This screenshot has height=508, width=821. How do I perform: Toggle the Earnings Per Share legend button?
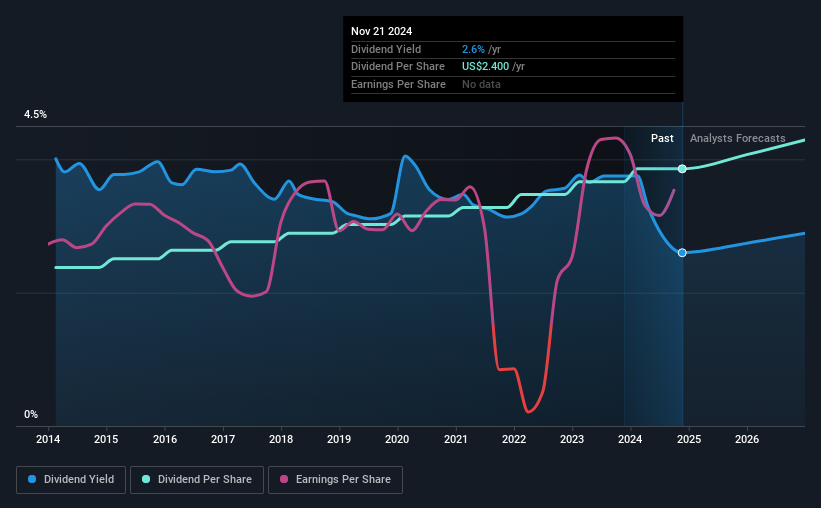(335, 480)
